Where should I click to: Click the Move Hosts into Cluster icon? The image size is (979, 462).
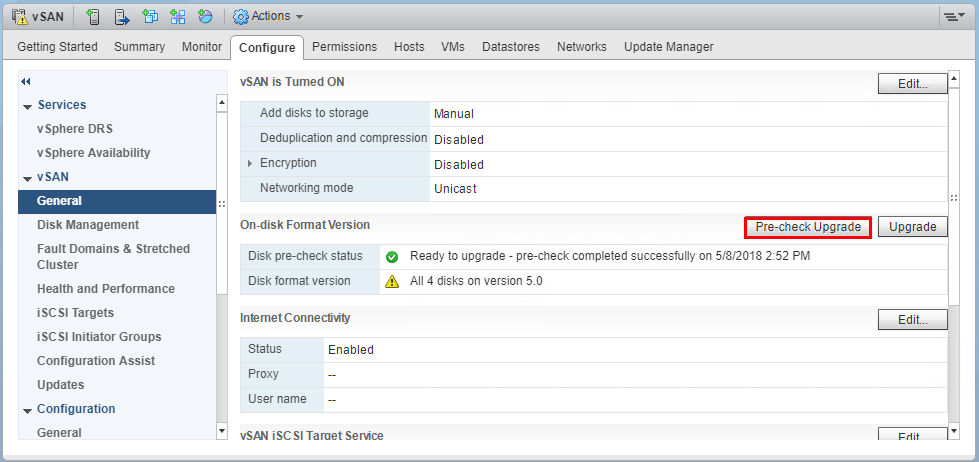tap(121, 16)
